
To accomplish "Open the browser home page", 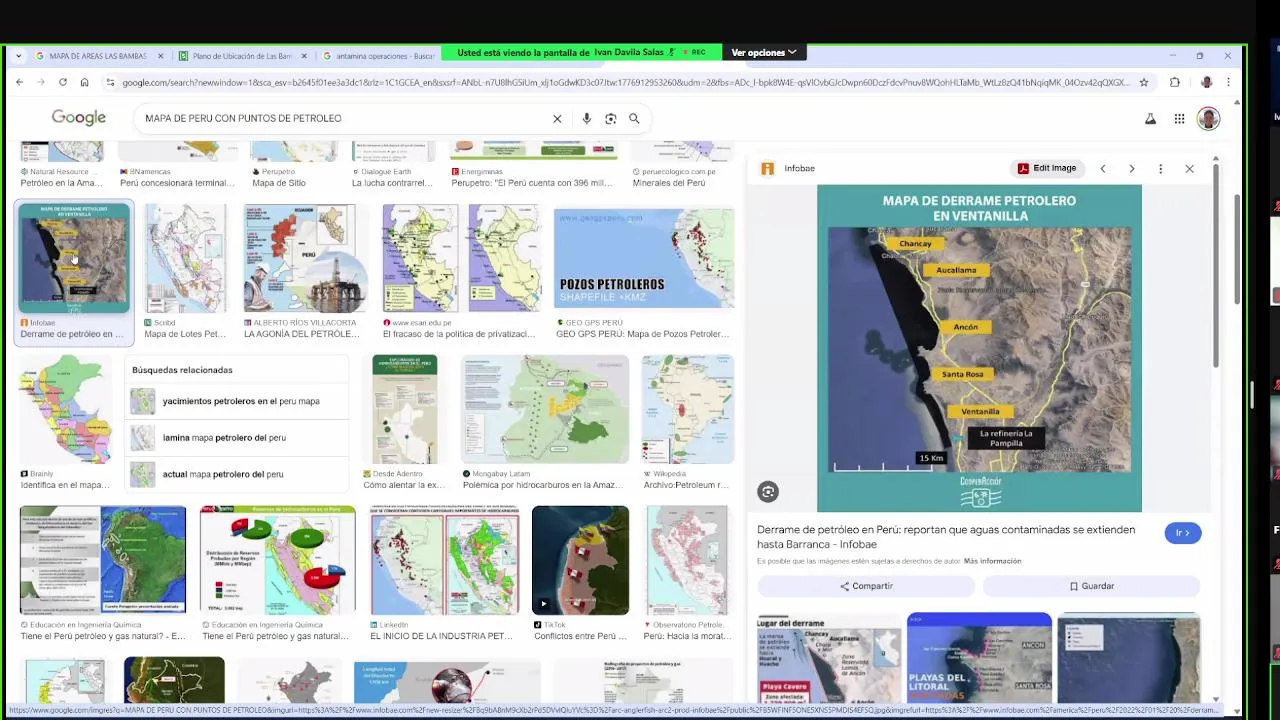I will pos(84,82).
